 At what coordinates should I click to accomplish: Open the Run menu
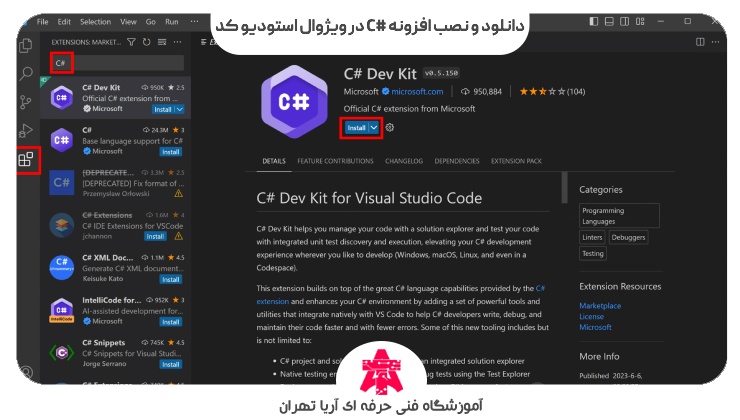click(x=172, y=22)
